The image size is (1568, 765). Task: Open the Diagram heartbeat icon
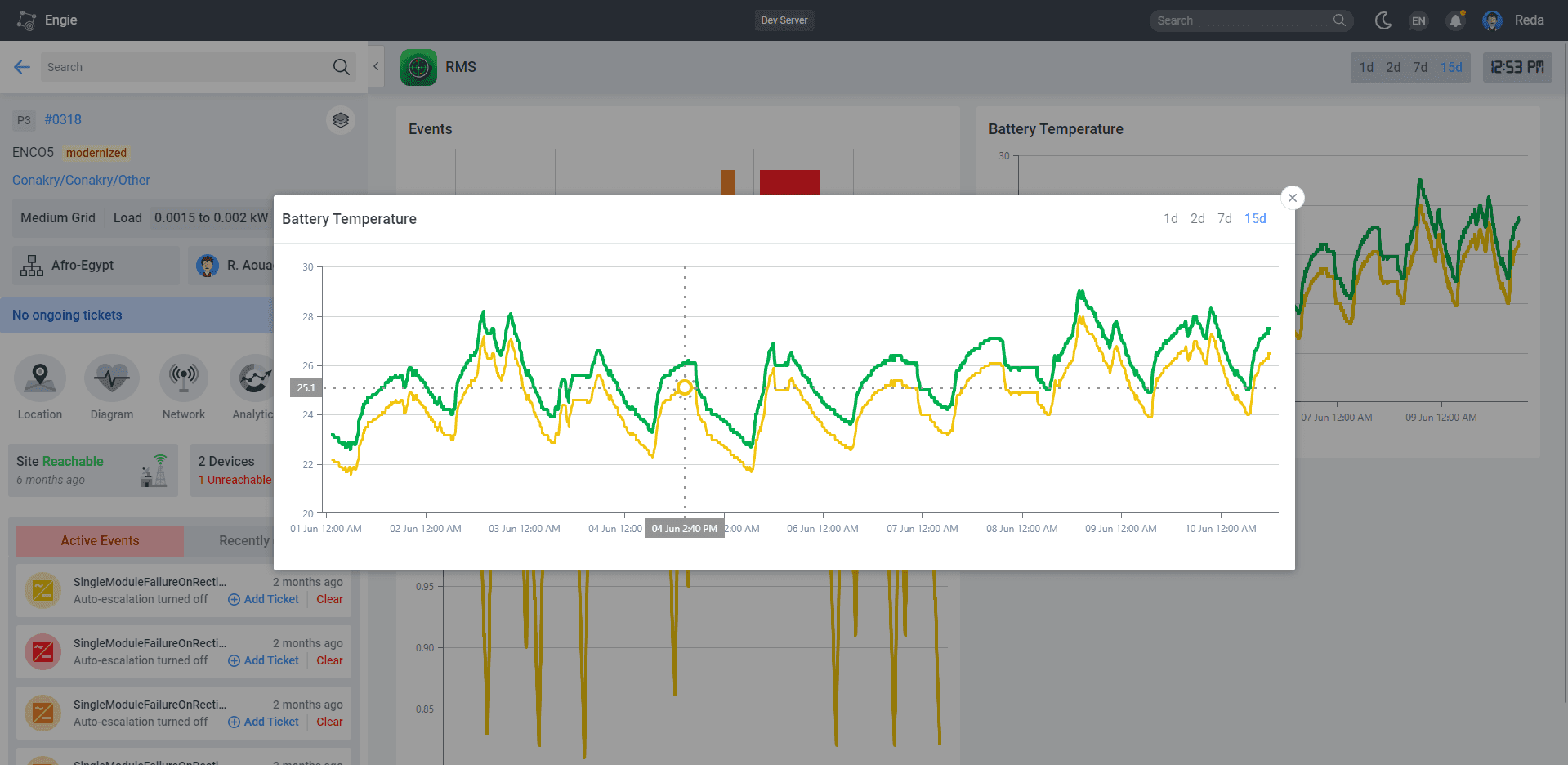[x=112, y=378]
